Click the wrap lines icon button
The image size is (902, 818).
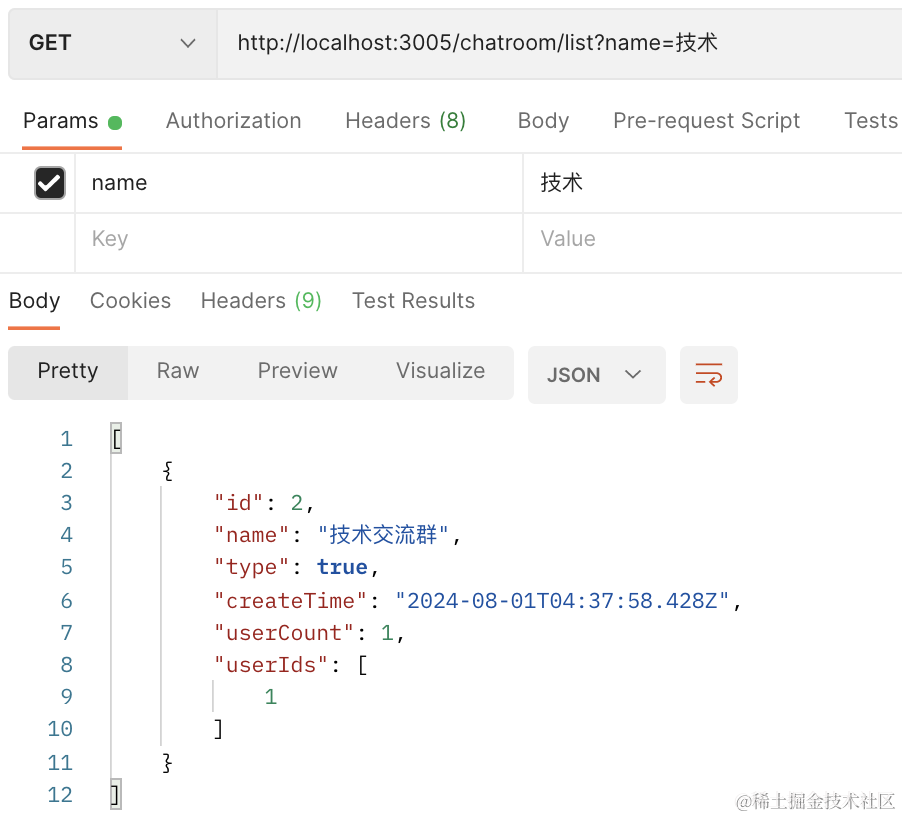708,375
